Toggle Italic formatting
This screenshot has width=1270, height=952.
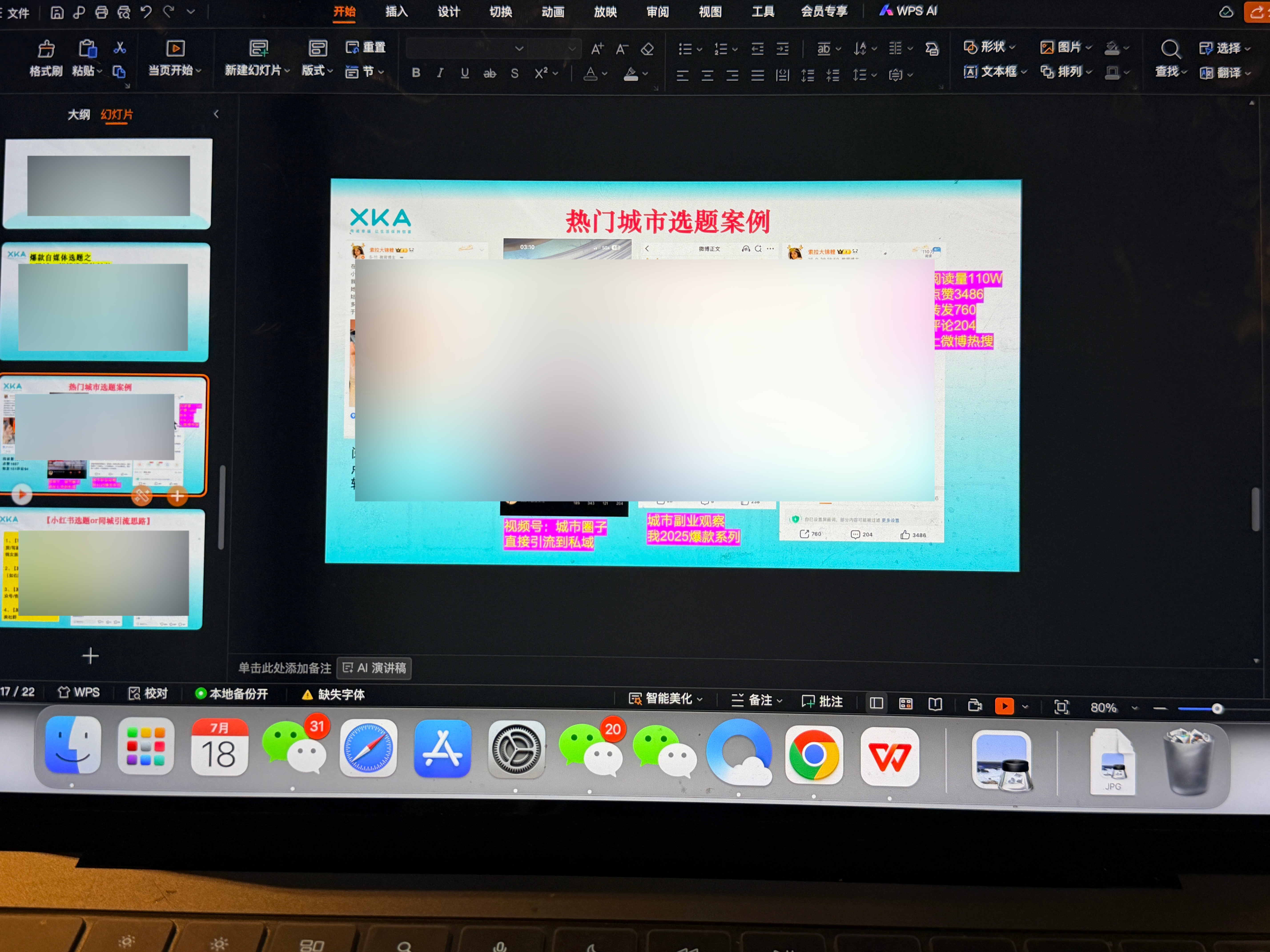440,73
